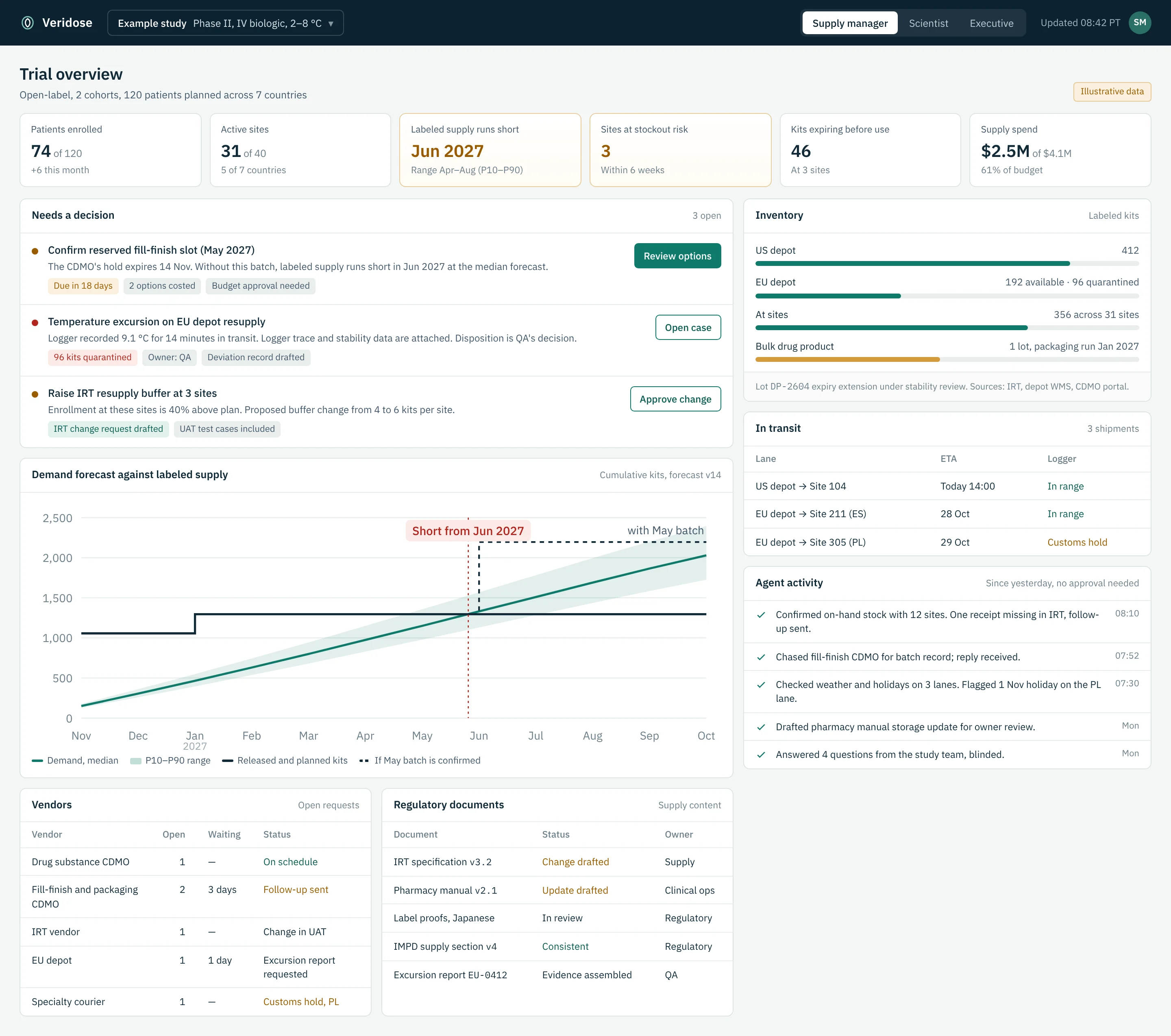Open the Active sites card

300,150
